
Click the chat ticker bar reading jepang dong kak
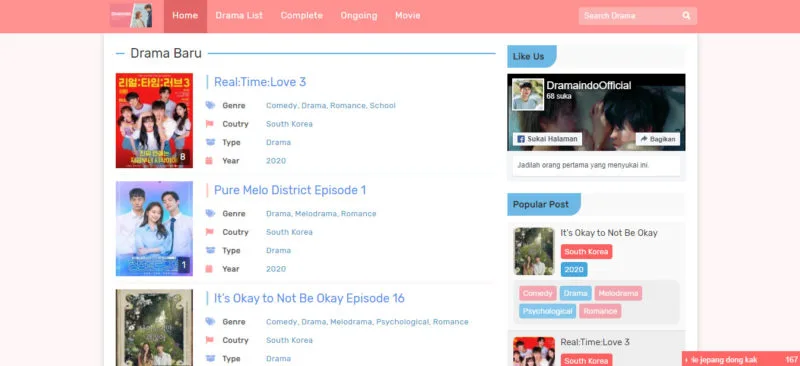[741, 359]
